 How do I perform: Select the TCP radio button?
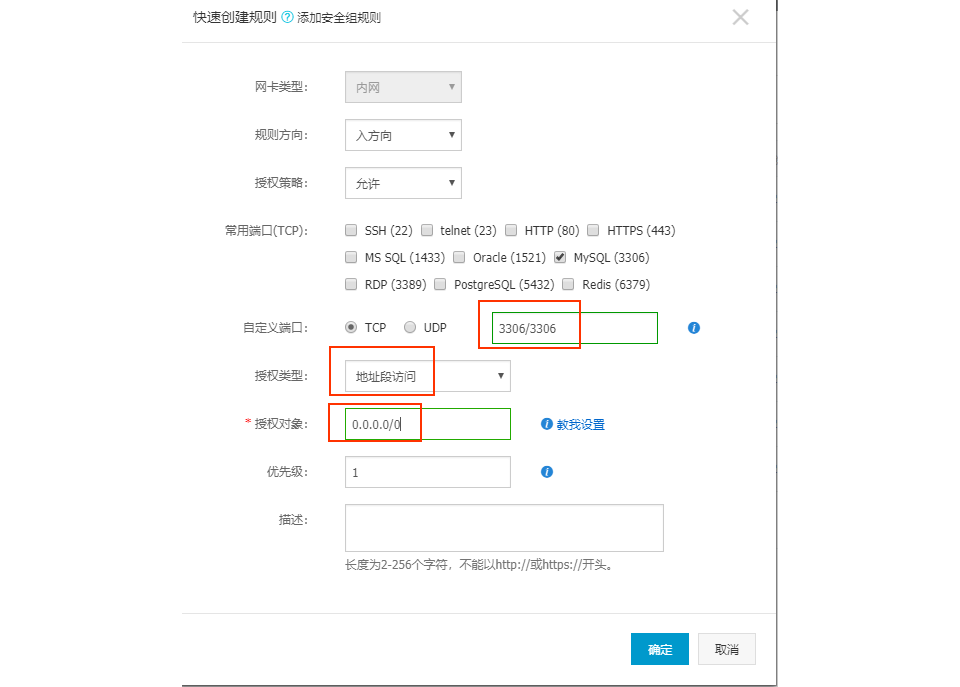(x=351, y=327)
